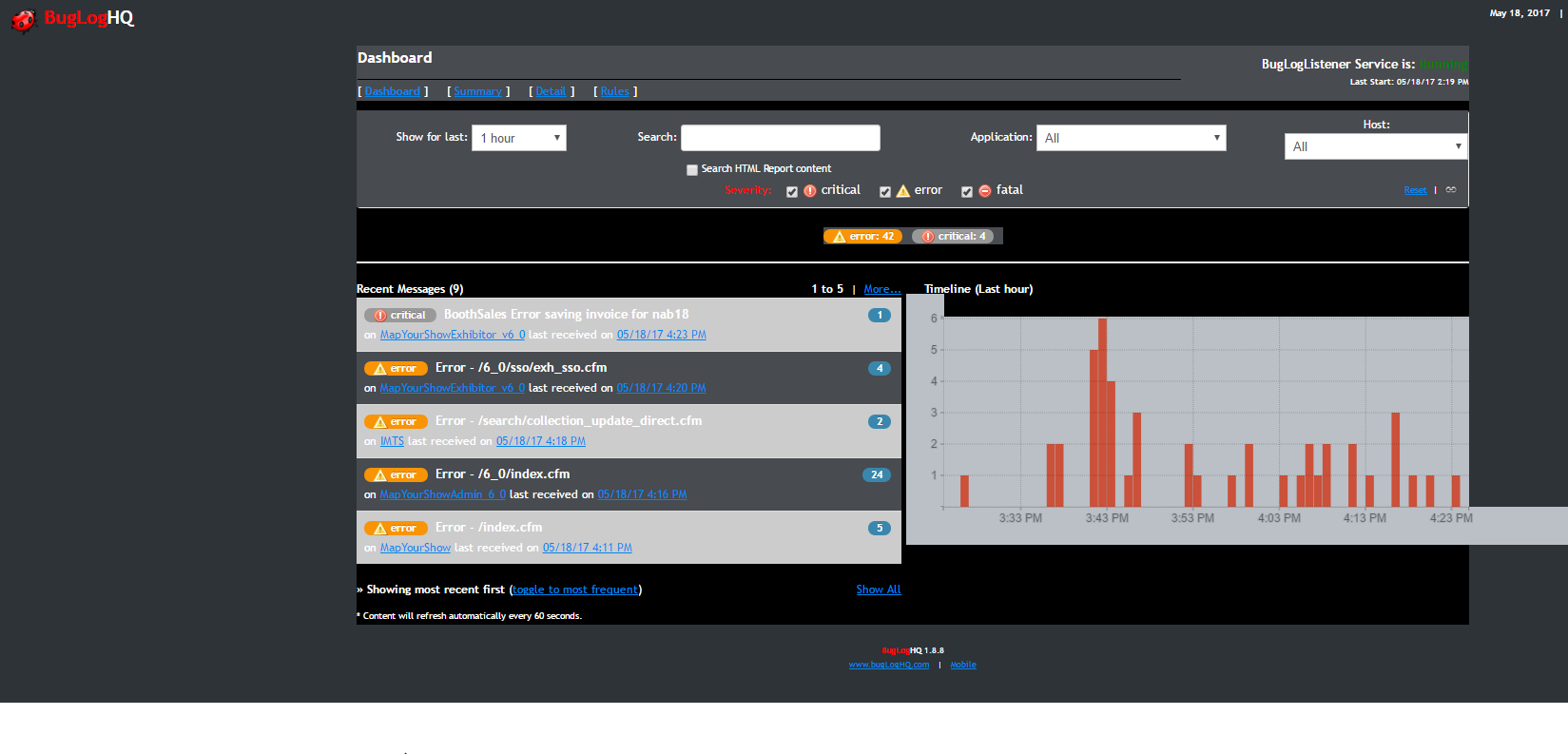Open MapYourShow link on /index.cfm row
The width and height of the screenshot is (1568, 754).
coord(416,548)
